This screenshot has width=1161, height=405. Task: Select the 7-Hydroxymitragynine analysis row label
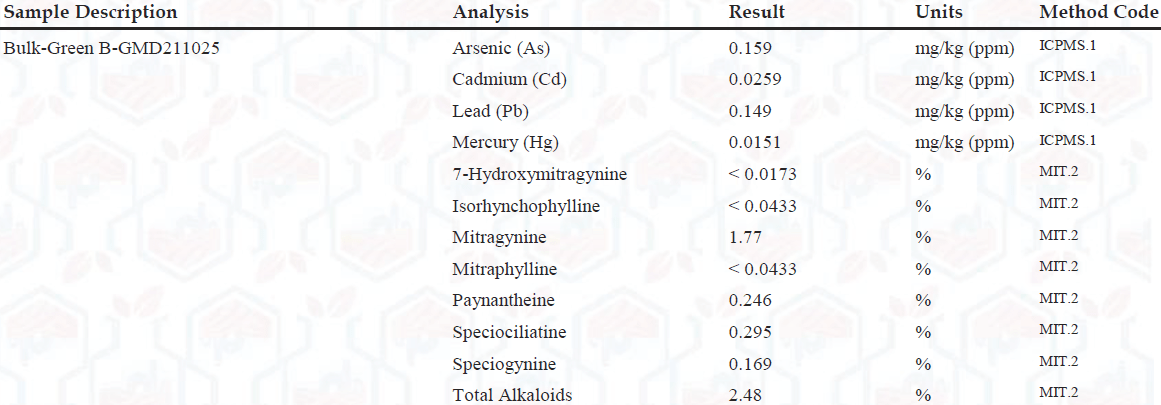(x=539, y=174)
